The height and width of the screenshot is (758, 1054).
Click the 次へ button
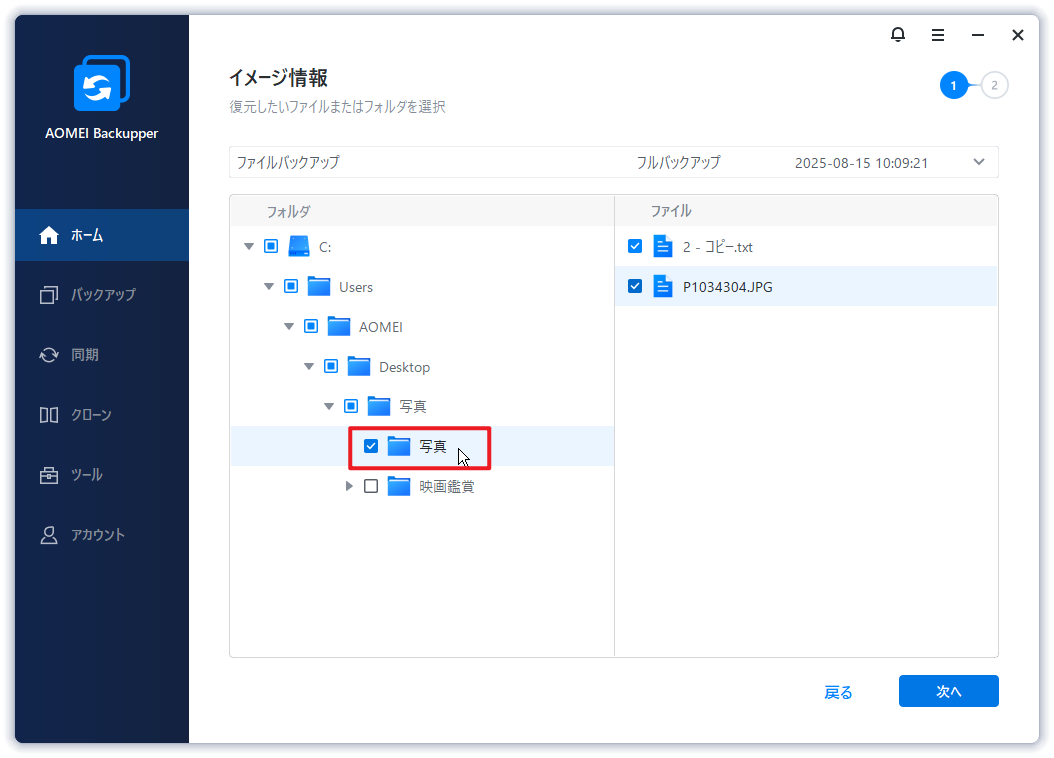pos(948,691)
